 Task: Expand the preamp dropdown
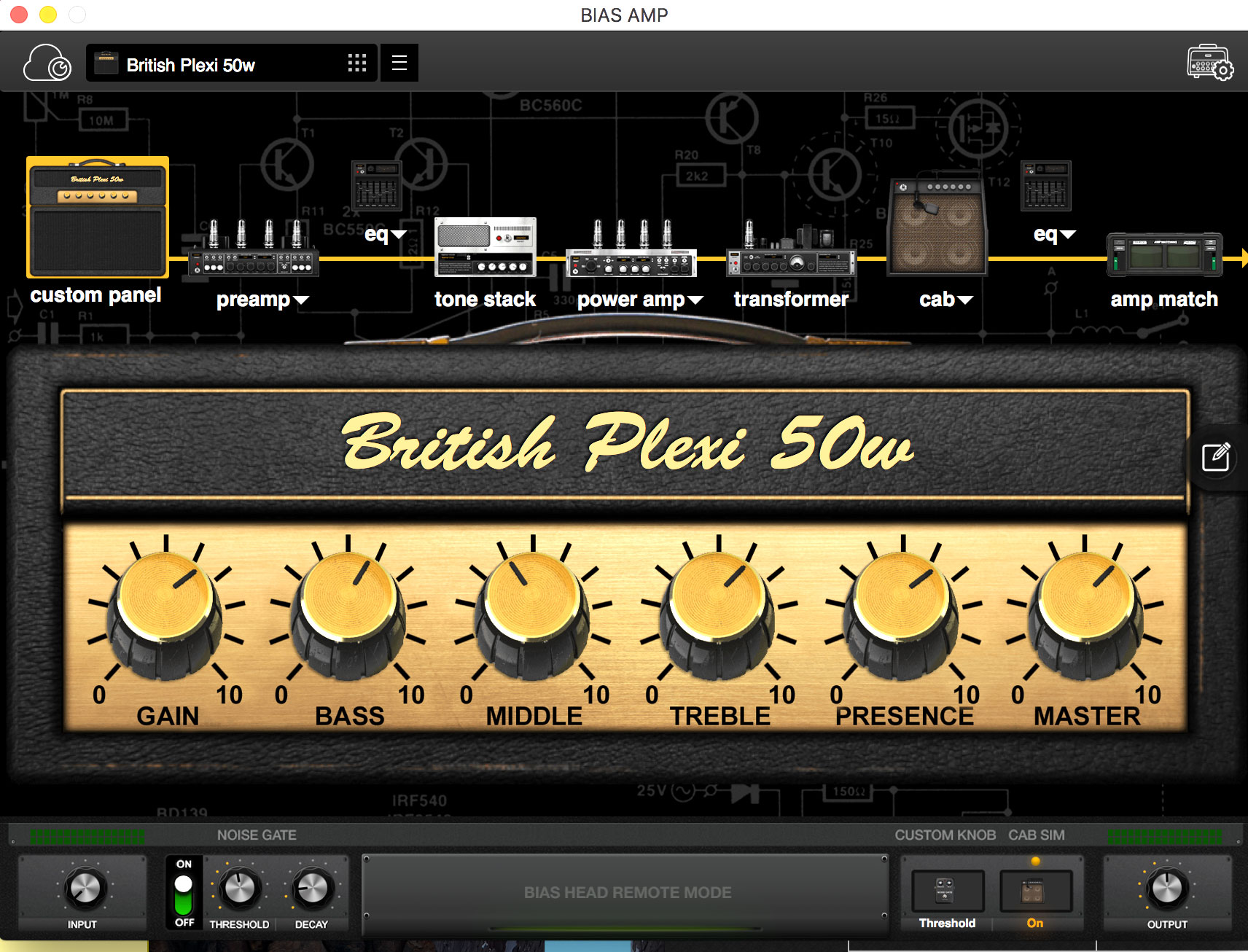262,300
